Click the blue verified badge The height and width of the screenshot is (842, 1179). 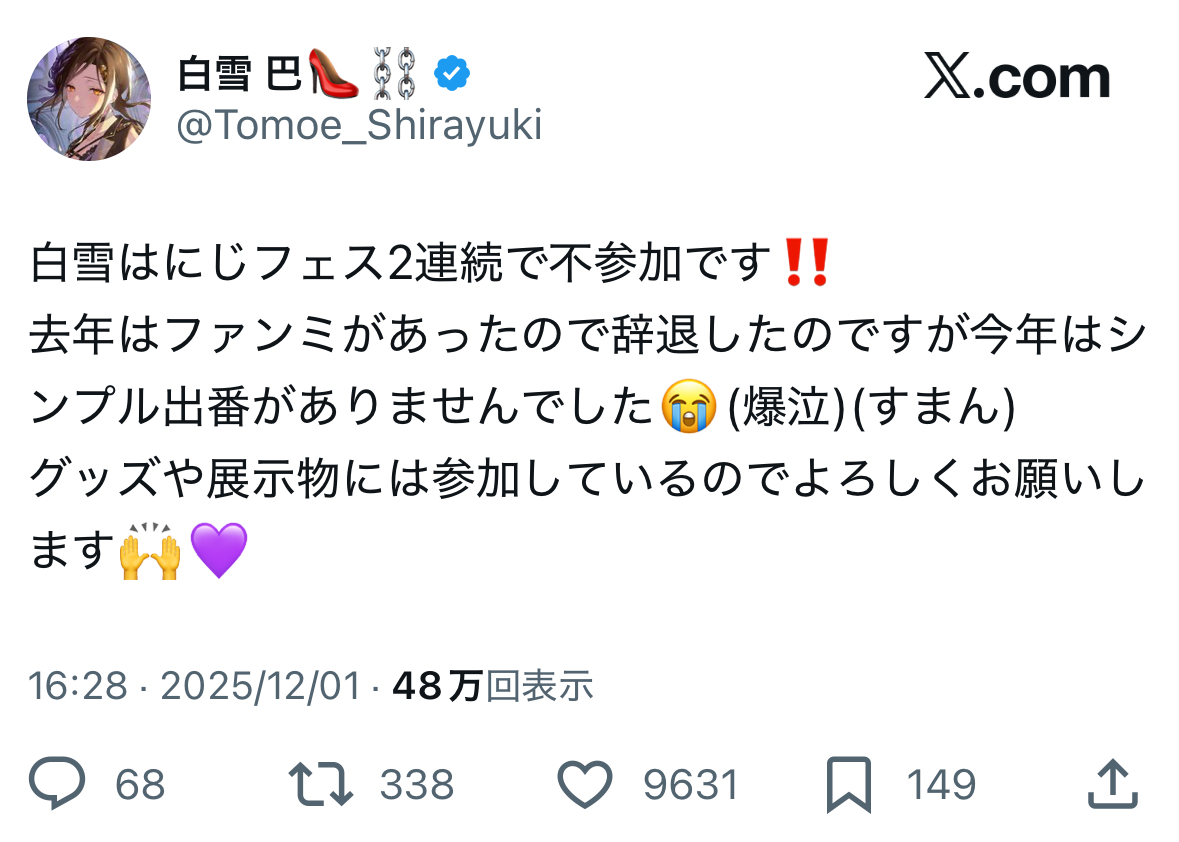452,73
